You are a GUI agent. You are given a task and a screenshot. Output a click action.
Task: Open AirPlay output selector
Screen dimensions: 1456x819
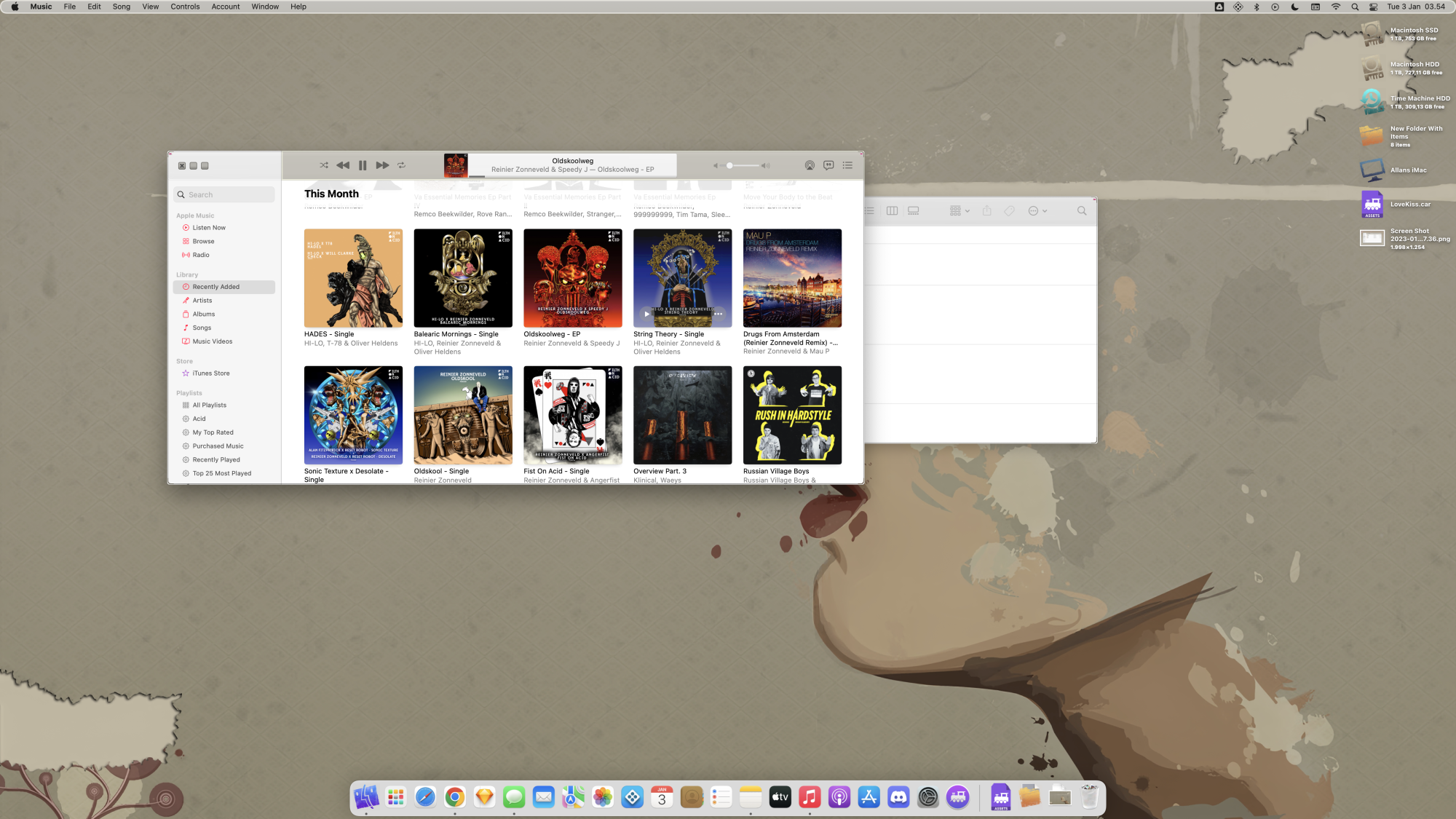[810, 165]
